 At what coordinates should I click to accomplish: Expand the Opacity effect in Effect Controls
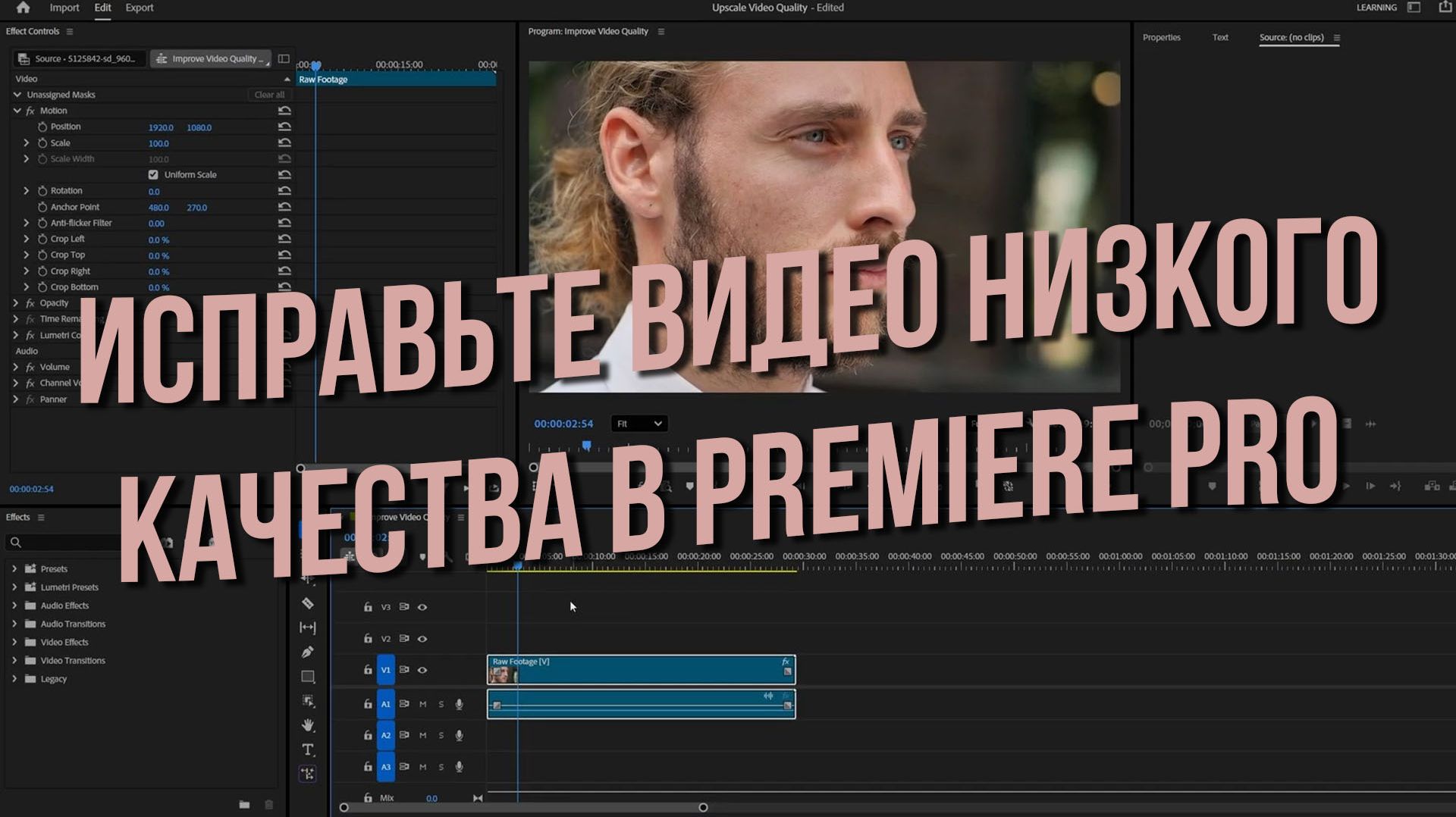(x=16, y=302)
